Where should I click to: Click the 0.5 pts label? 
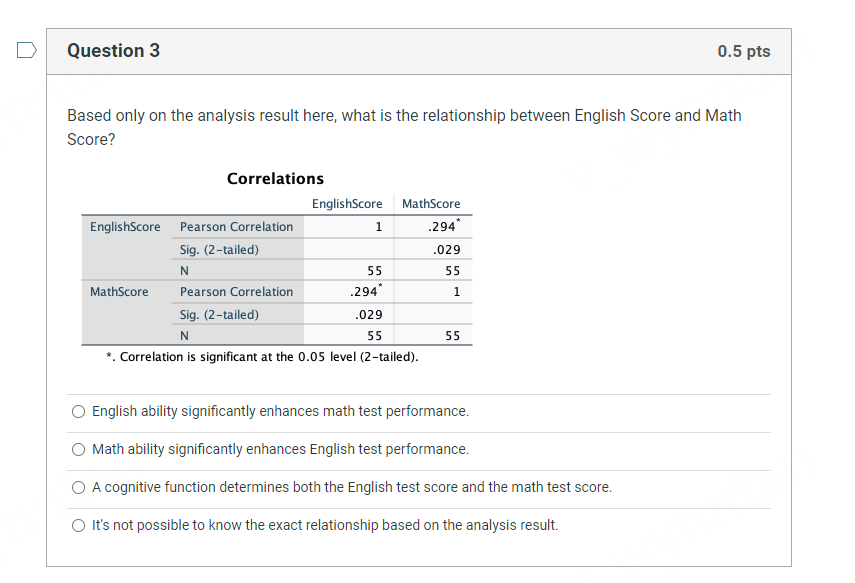coord(743,50)
